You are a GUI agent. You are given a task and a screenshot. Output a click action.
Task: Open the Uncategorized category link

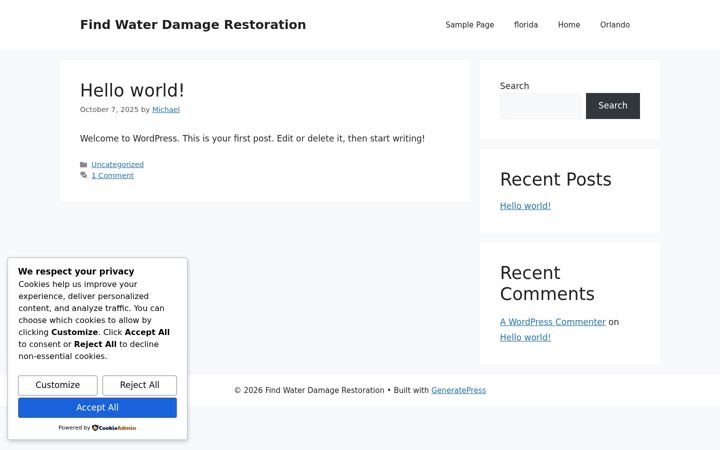pos(118,164)
